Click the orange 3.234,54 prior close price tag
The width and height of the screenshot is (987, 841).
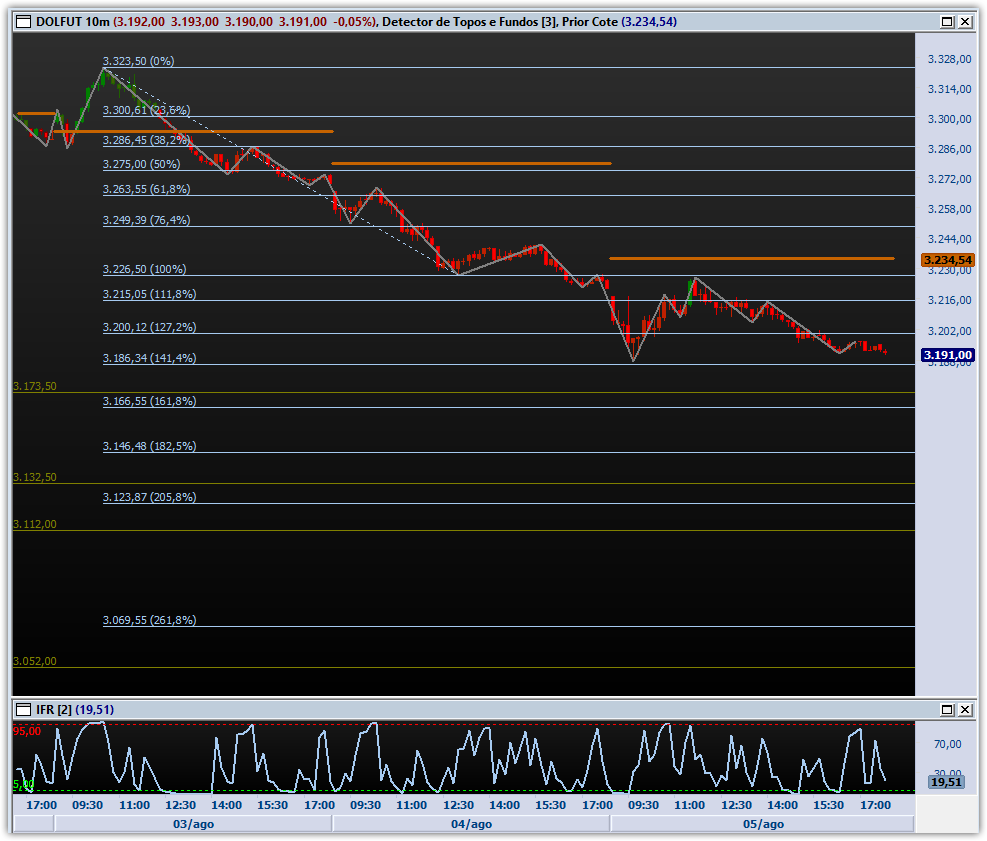[947, 260]
